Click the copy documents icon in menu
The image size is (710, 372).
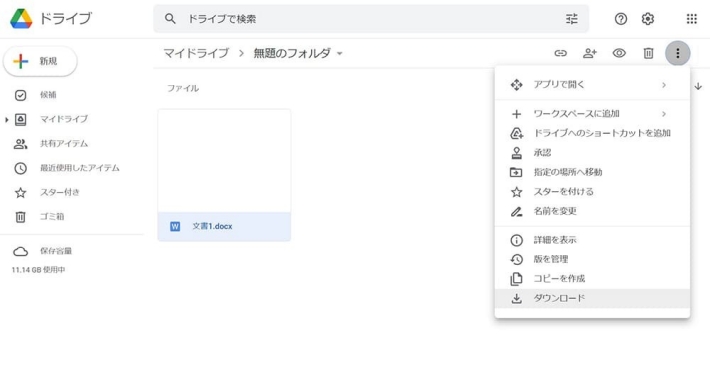coord(517,279)
